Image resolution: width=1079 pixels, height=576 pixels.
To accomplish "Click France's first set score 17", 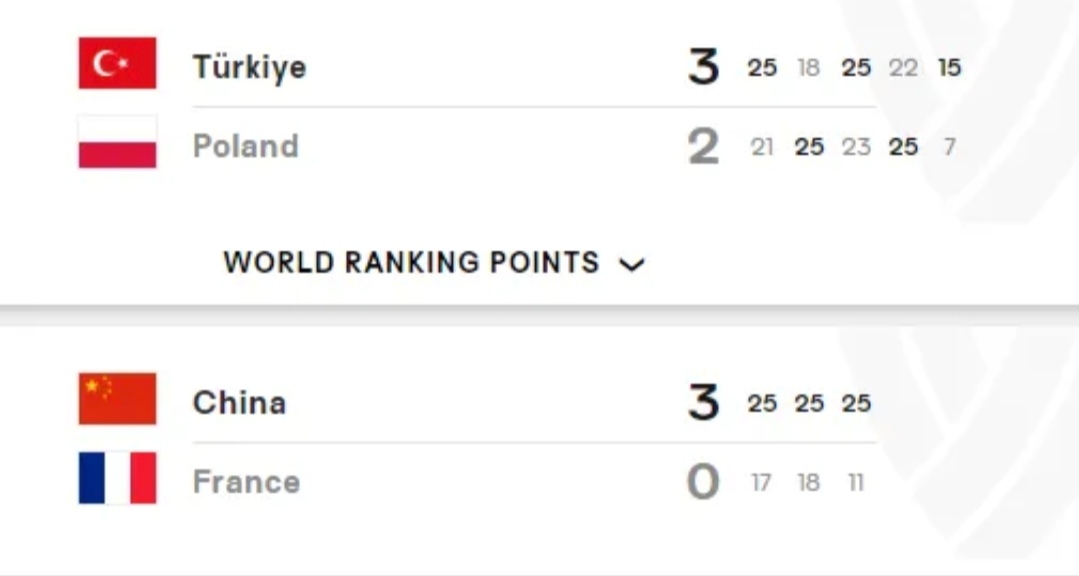I will click(x=761, y=482).
